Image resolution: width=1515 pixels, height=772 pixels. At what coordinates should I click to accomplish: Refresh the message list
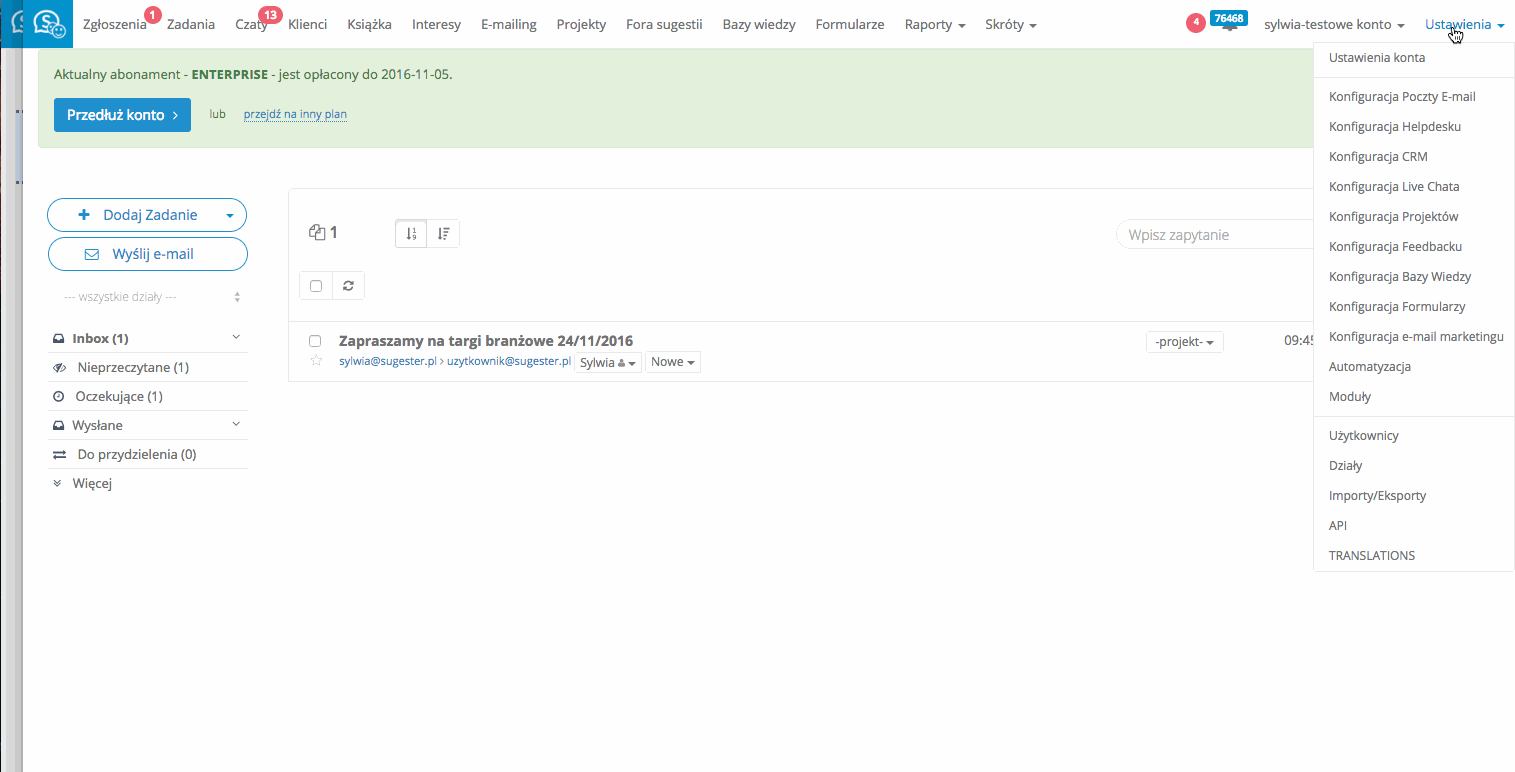click(x=348, y=285)
